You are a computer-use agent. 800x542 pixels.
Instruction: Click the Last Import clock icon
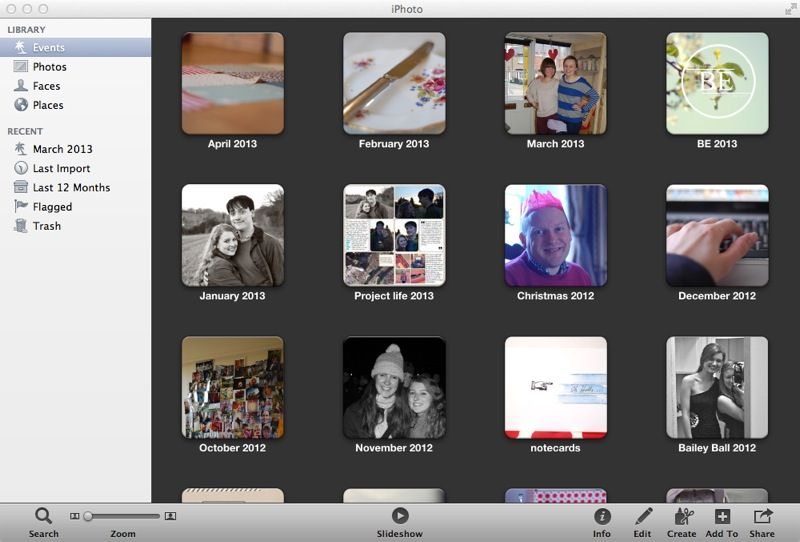[20, 168]
